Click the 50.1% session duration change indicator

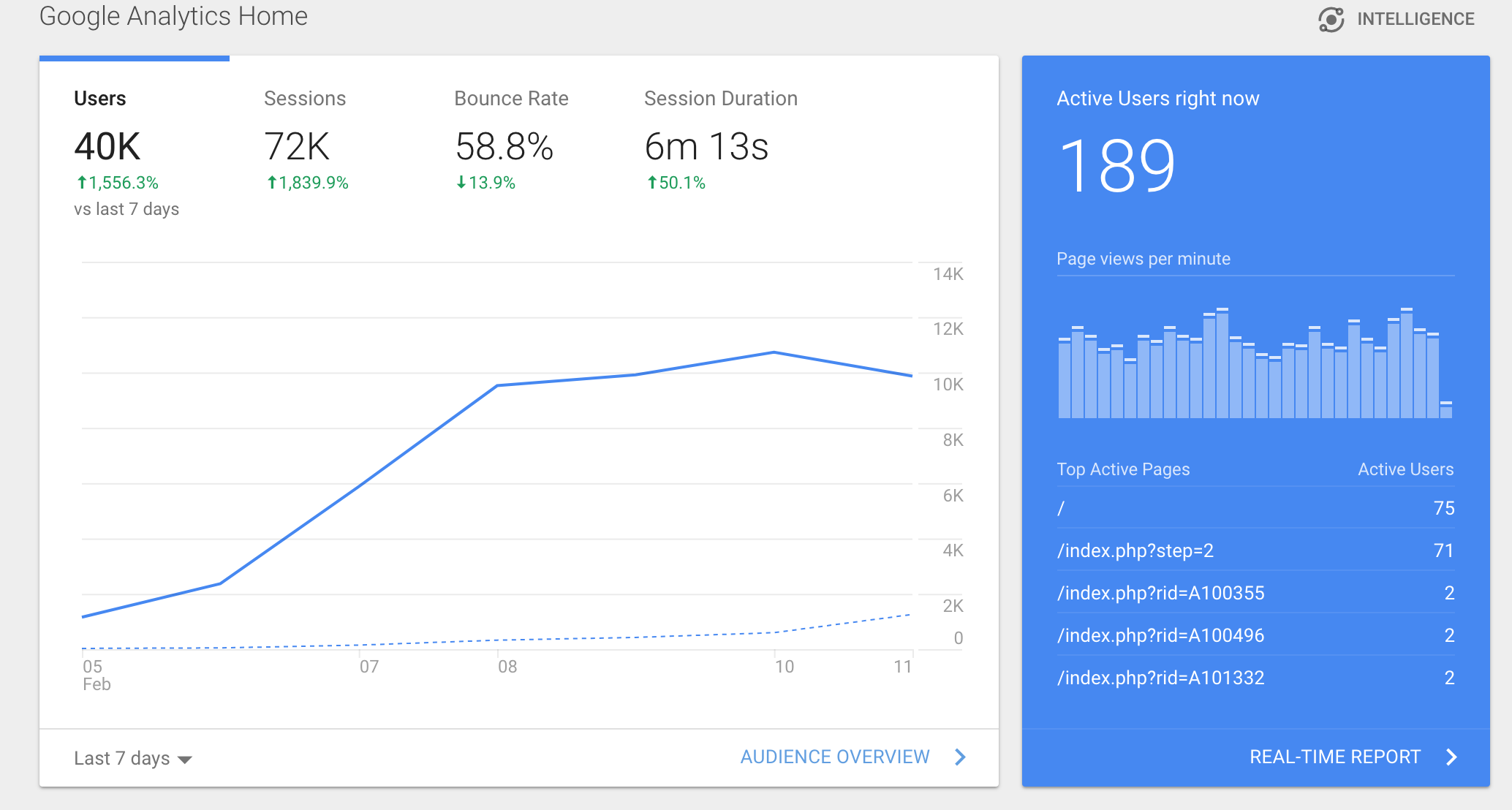click(x=676, y=183)
